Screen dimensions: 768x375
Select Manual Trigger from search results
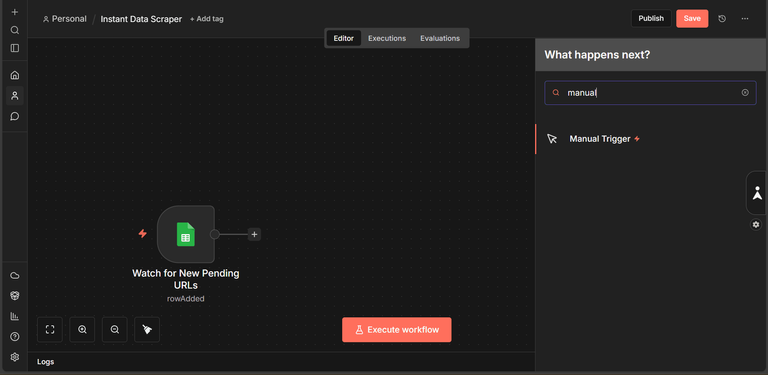tap(651, 139)
